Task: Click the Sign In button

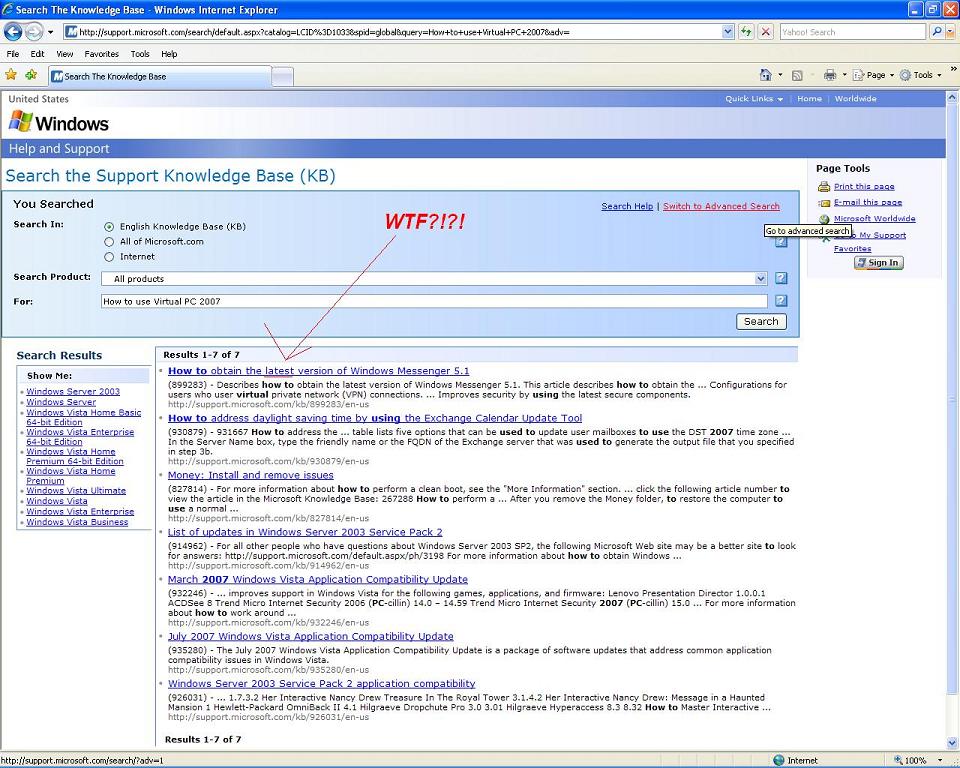Action: (x=879, y=263)
